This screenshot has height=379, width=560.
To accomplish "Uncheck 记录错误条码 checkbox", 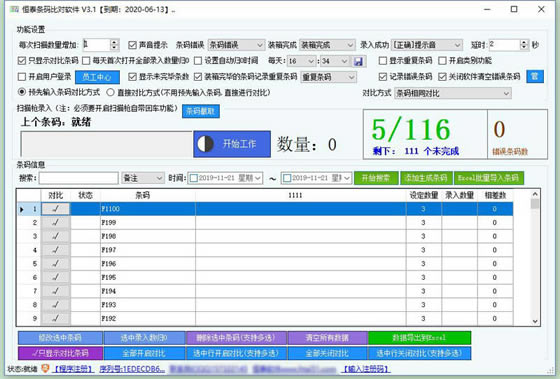I will [x=382, y=77].
